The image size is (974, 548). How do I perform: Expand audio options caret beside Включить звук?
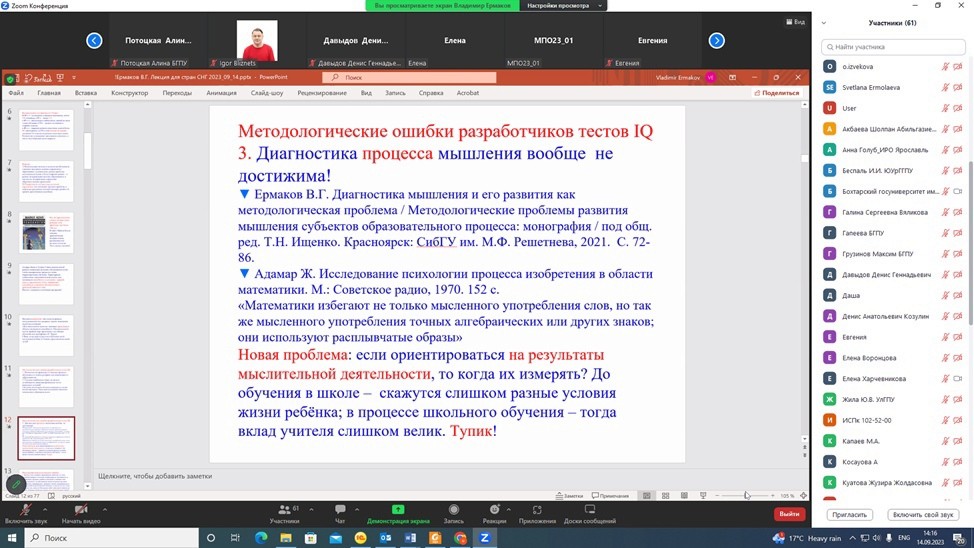tap(50, 508)
